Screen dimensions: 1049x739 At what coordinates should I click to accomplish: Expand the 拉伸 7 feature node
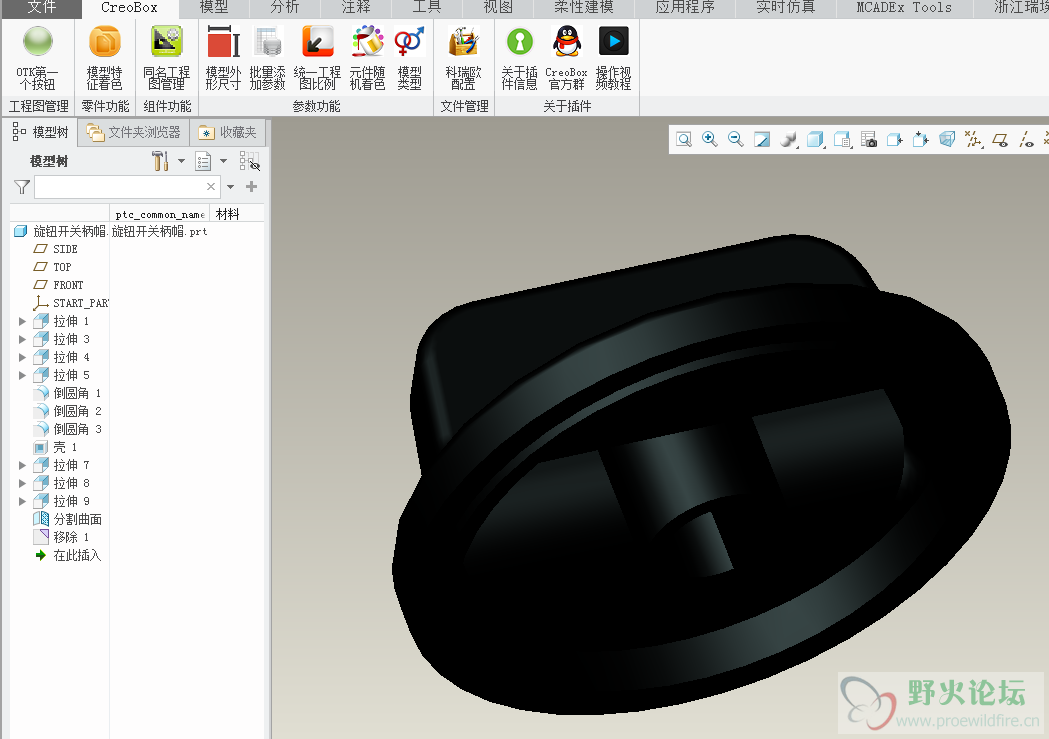pyautogui.click(x=22, y=465)
